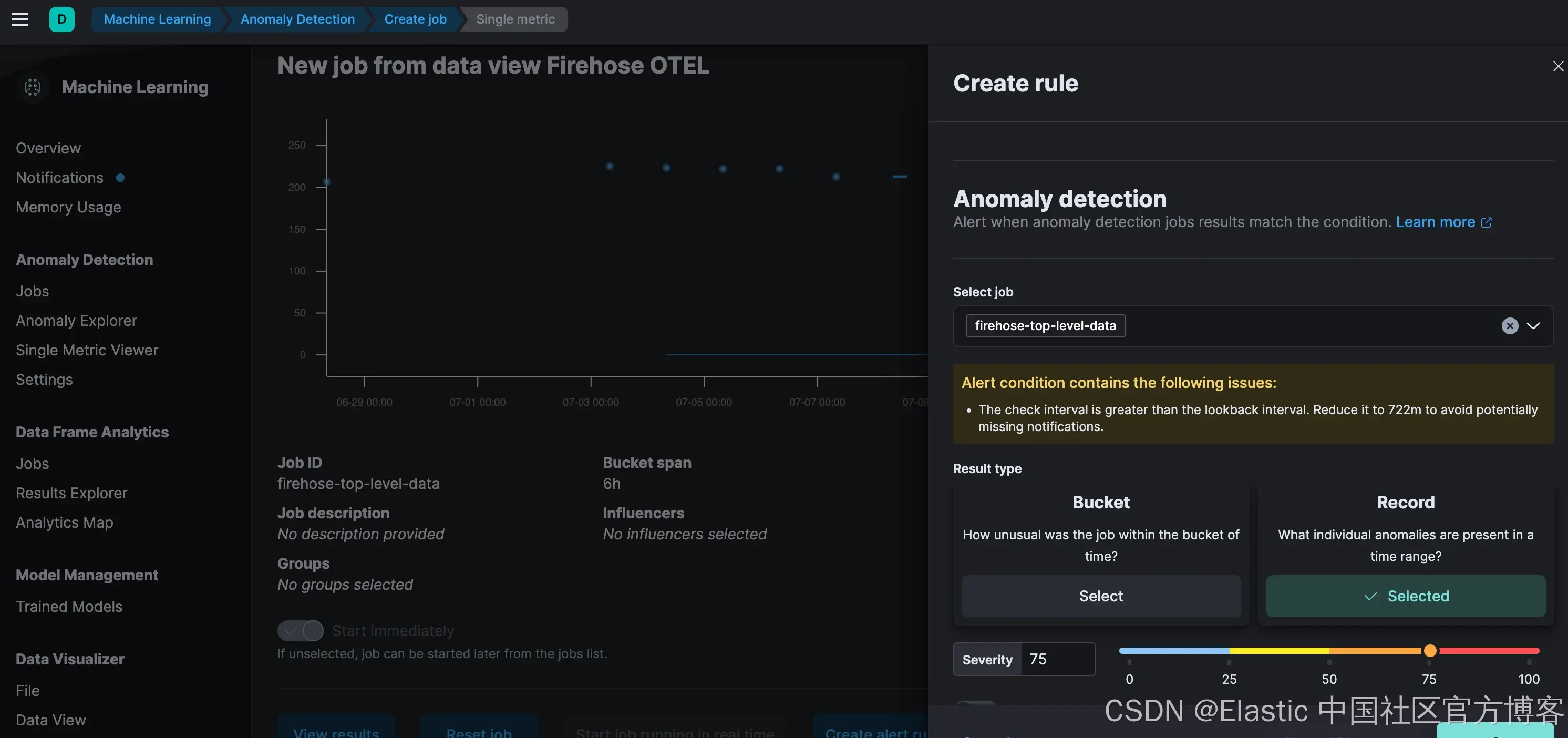This screenshot has height=738, width=1568.
Task: Toggle the Start immediately switch
Action: pyautogui.click(x=301, y=631)
